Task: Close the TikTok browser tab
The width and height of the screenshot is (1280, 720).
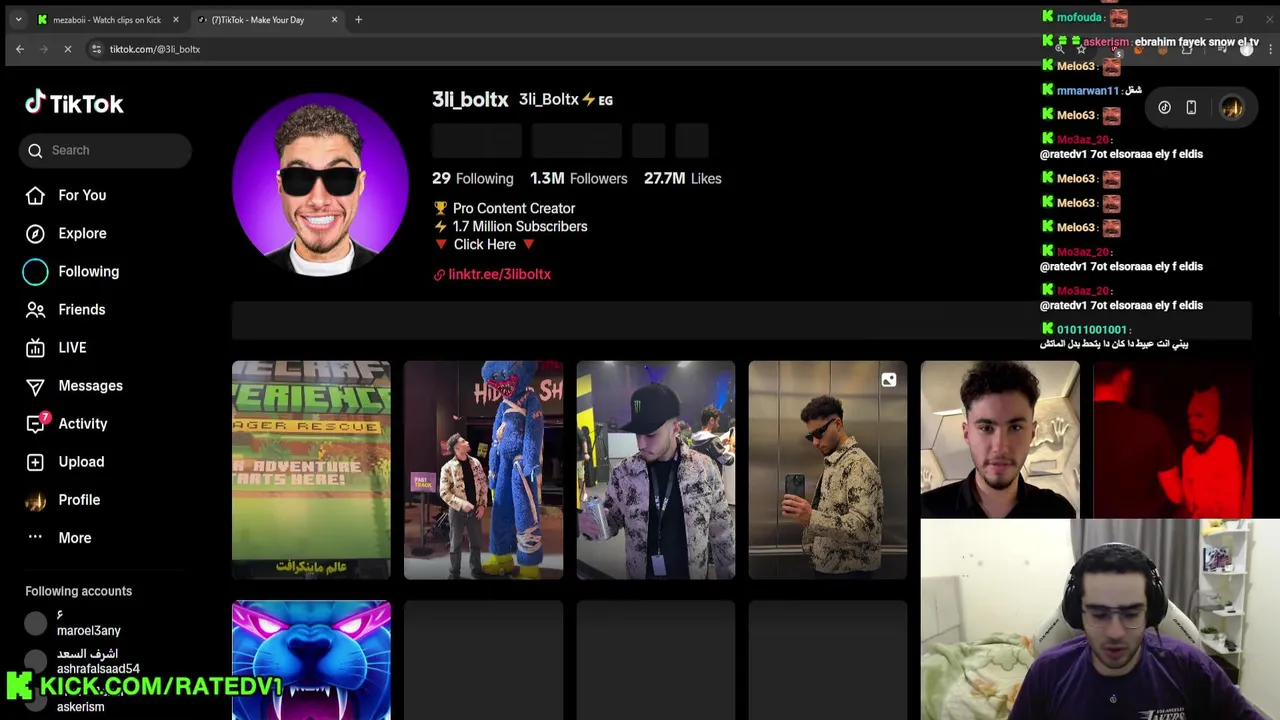Action: coord(334,20)
